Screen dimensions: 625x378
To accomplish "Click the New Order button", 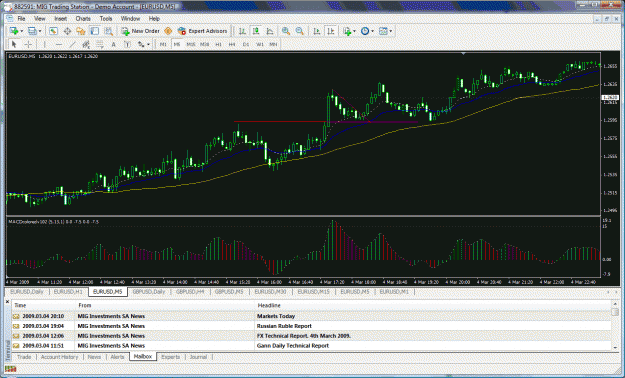I will (x=140, y=31).
